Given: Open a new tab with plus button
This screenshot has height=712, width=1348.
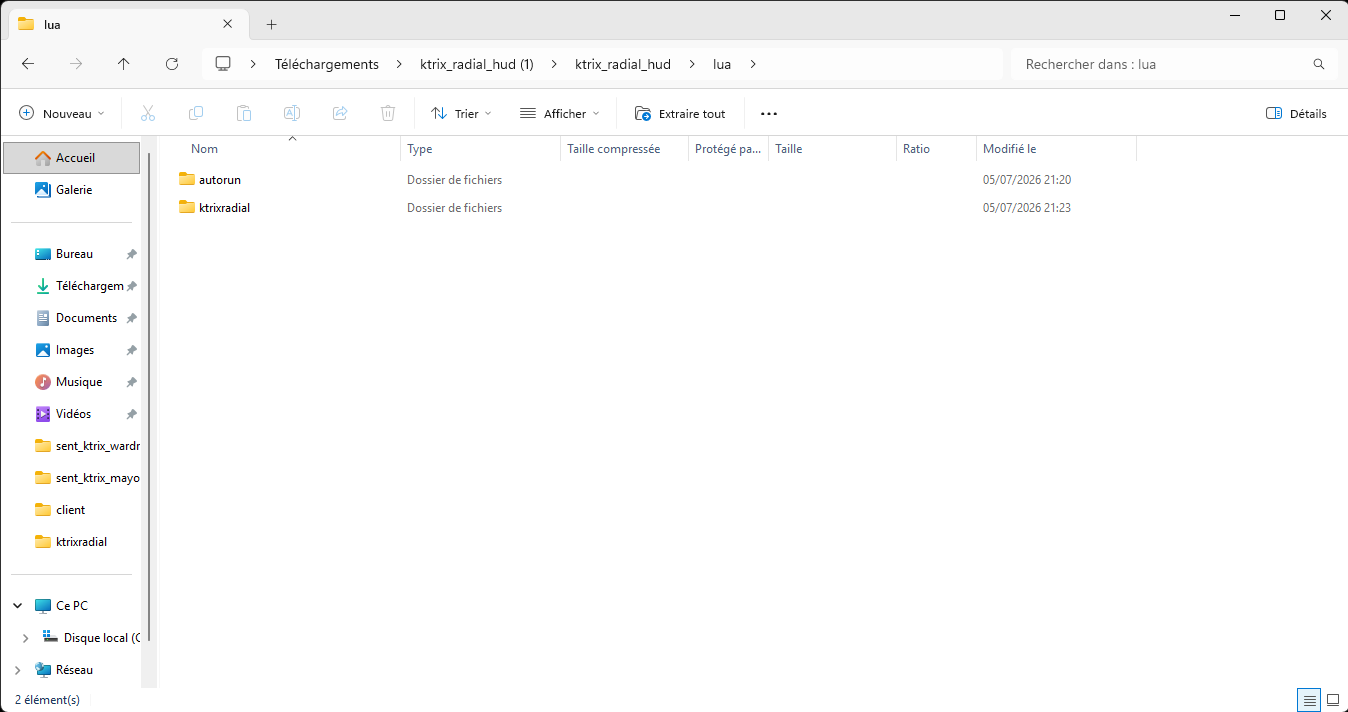Looking at the screenshot, I should [x=271, y=24].
